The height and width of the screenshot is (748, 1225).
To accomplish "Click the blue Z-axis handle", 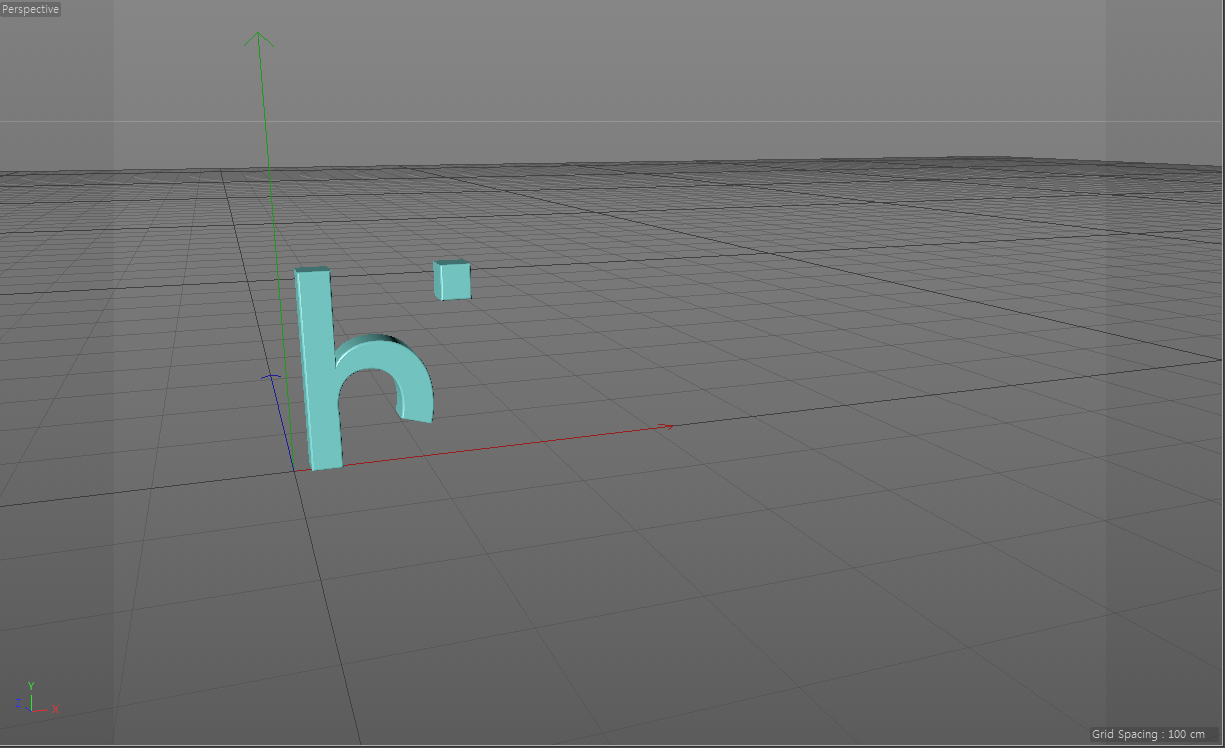I will (x=271, y=378).
